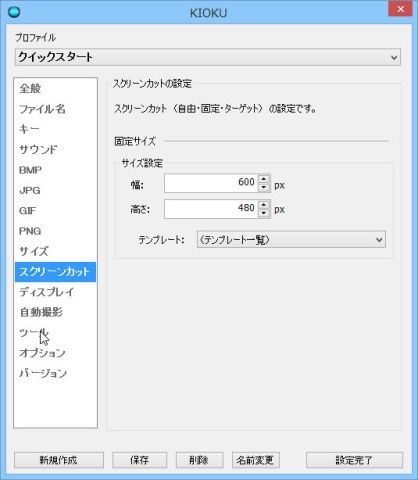418x480 pixels.
Task: Click the 保存 button
Action: (x=139, y=460)
